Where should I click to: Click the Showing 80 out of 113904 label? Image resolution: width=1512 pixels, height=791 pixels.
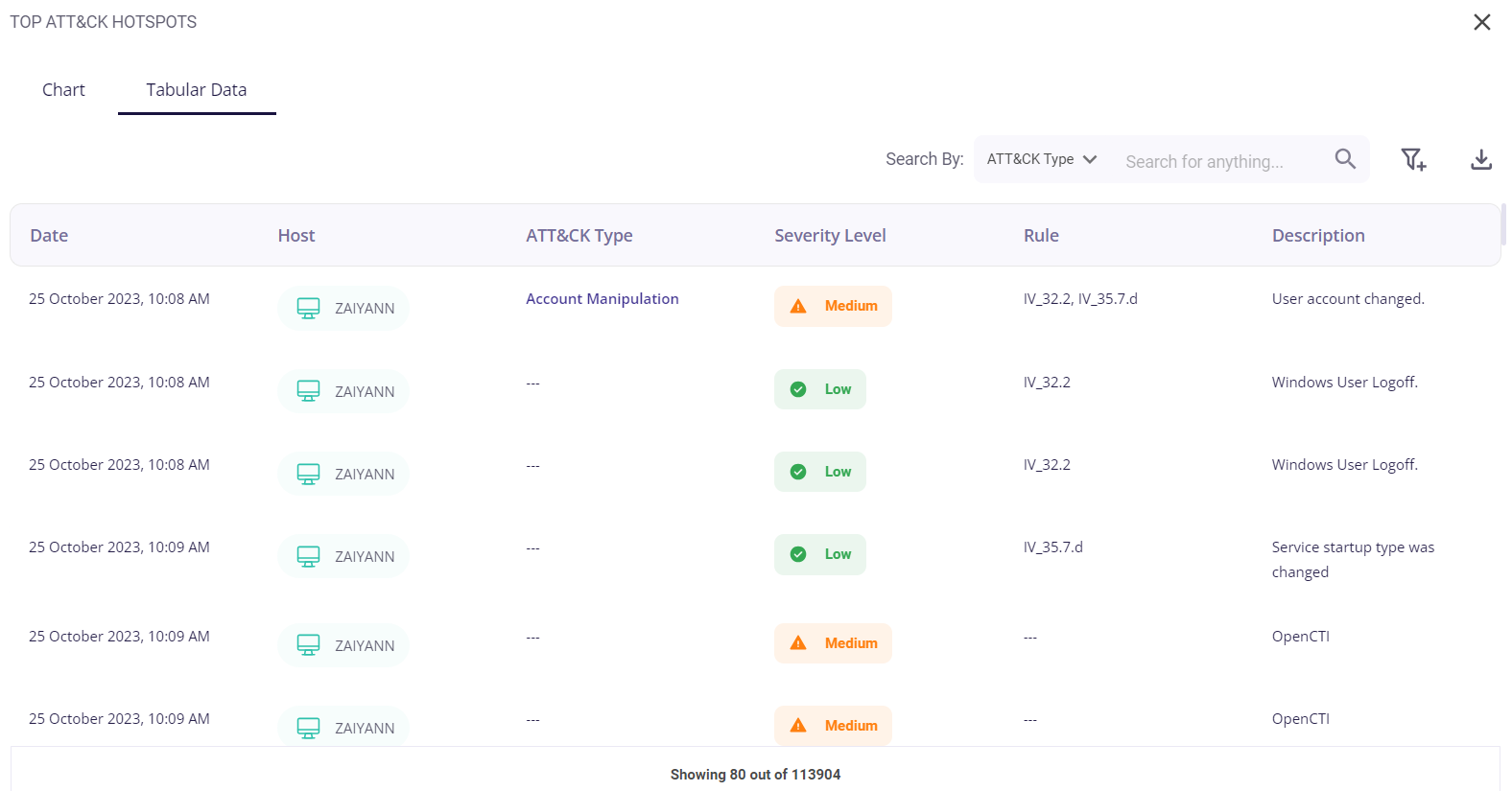(755, 775)
